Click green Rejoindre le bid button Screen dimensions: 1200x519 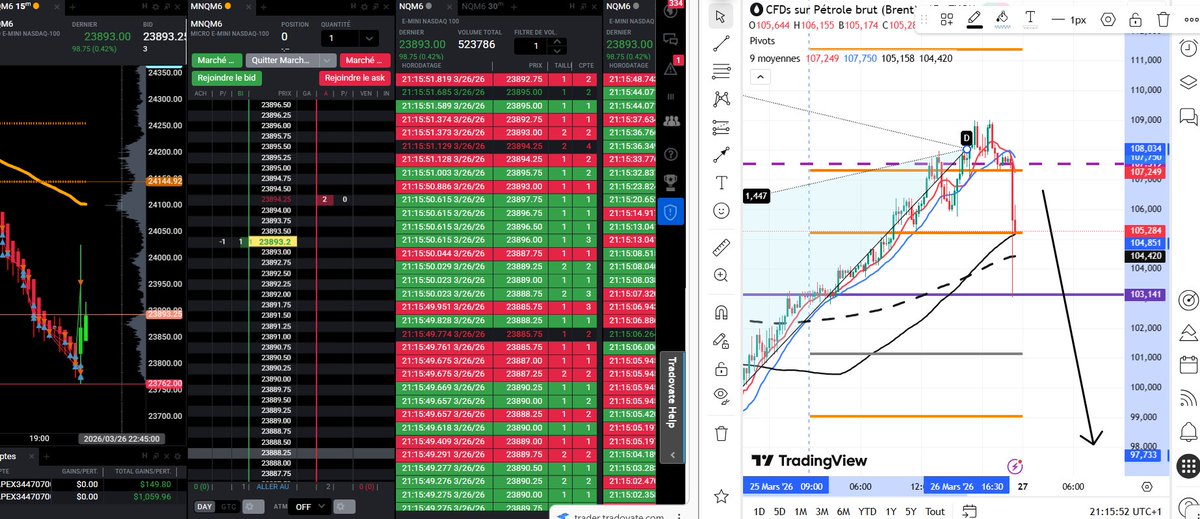point(227,77)
